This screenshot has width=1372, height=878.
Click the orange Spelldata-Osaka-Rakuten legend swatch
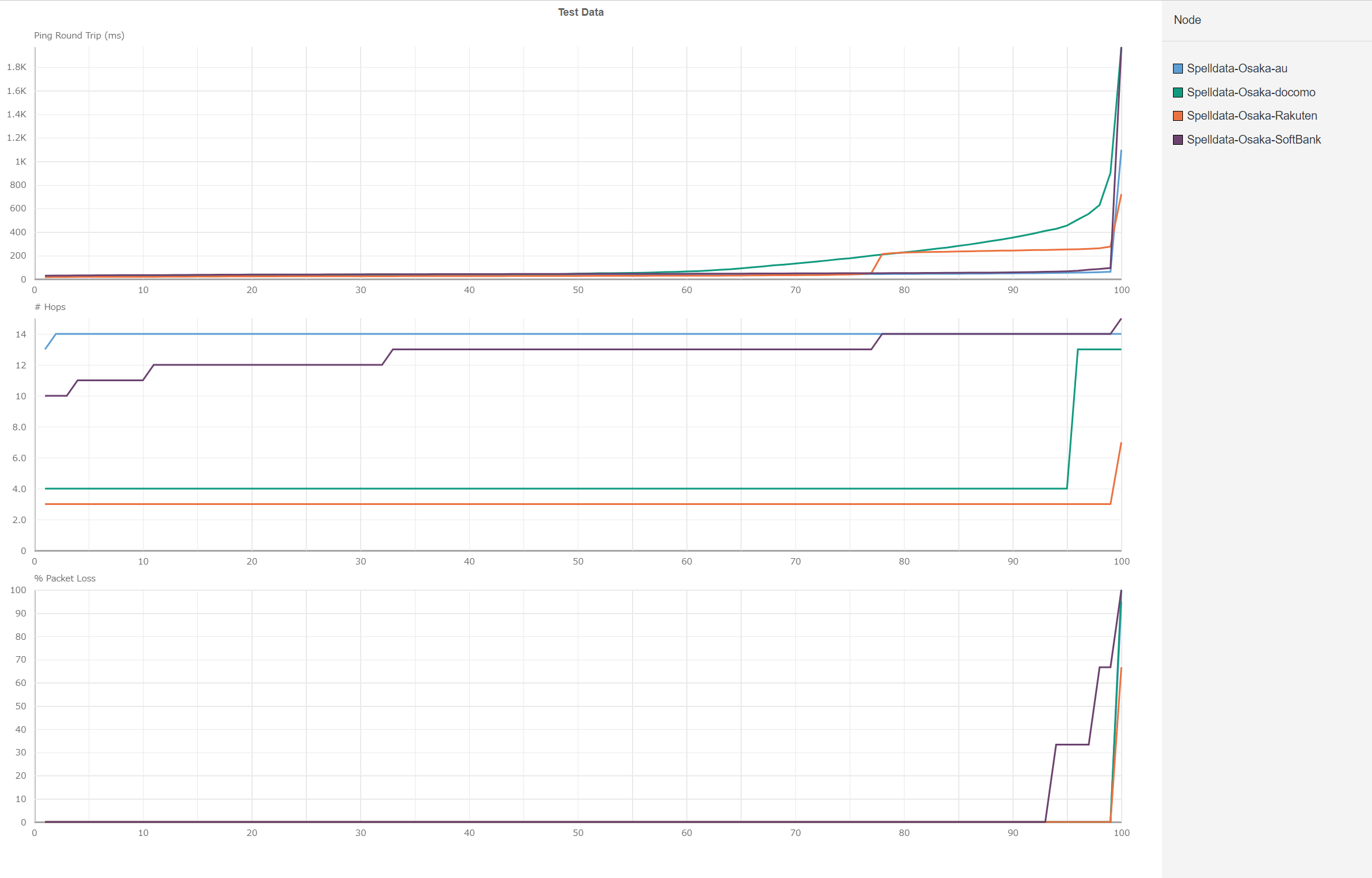tap(1178, 116)
